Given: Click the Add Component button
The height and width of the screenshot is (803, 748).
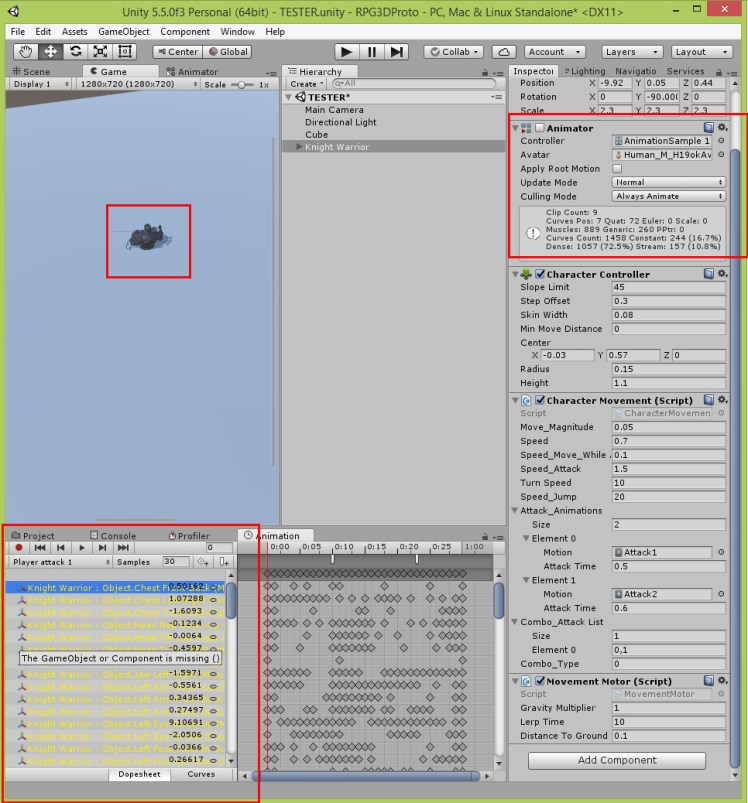Looking at the screenshot, I should 617,760.
